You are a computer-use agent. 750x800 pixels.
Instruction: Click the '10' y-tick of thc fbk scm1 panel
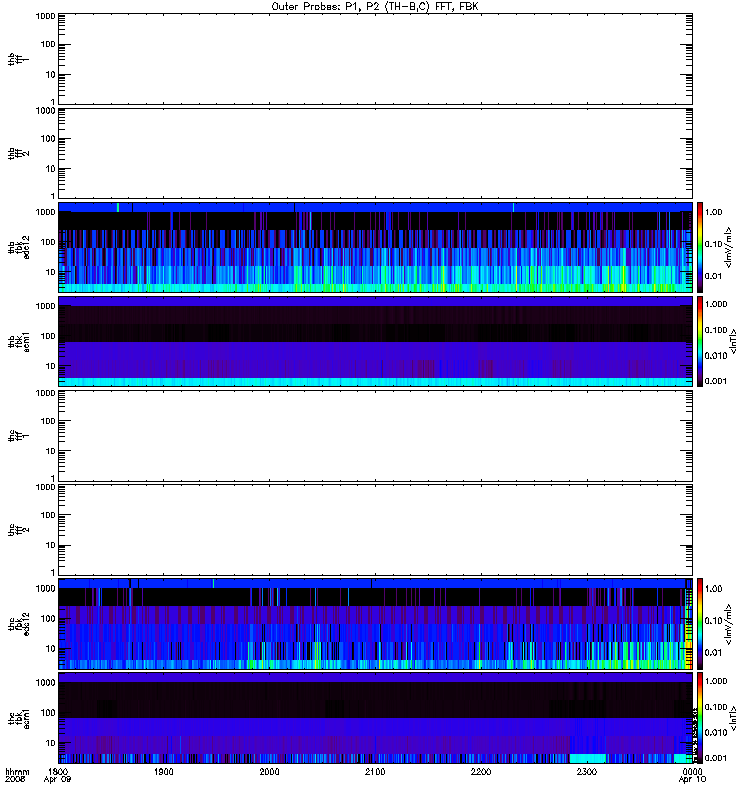51,743
